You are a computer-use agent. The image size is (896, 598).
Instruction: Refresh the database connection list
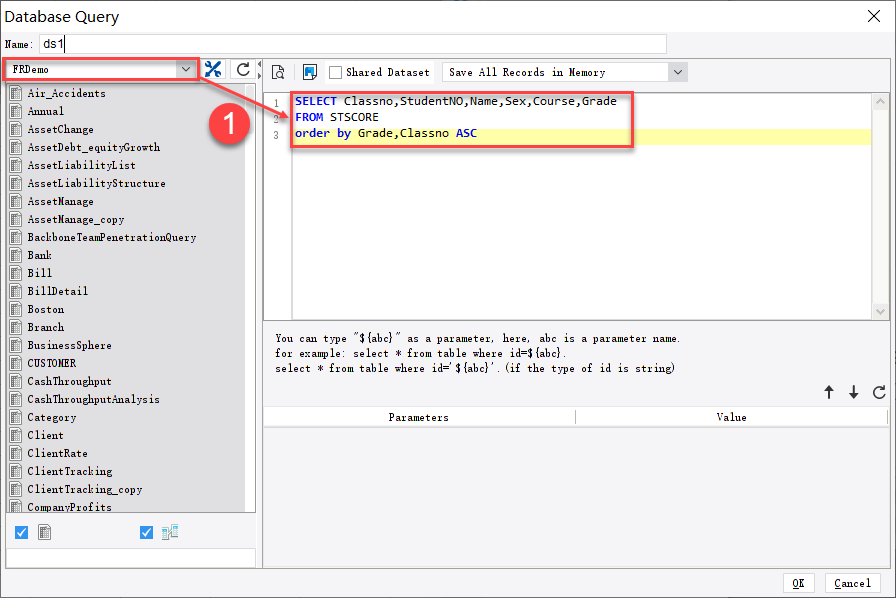(x=242, y=70)
